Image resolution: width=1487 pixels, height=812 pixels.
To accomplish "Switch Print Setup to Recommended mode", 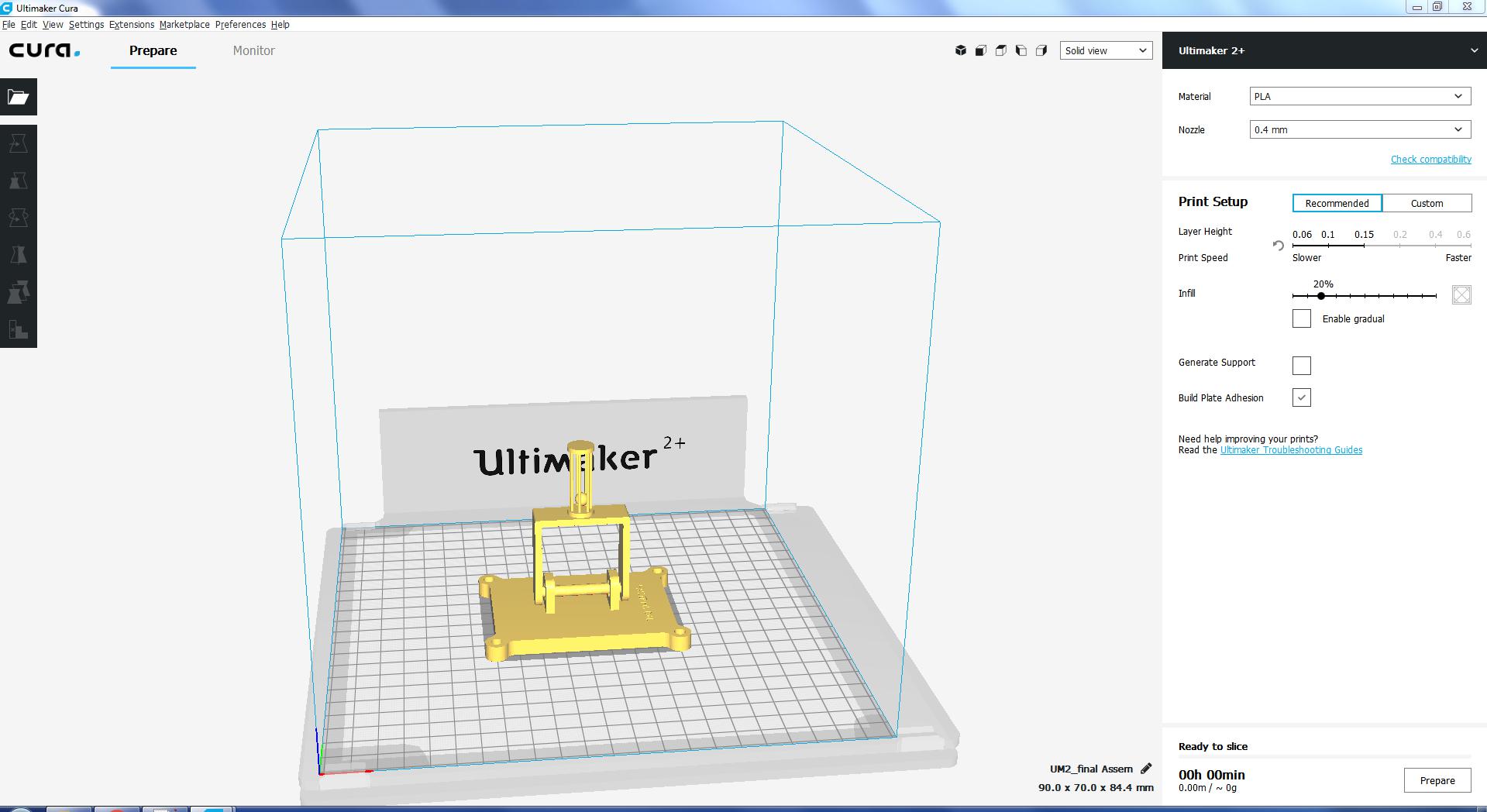I will coord(1337,203).
